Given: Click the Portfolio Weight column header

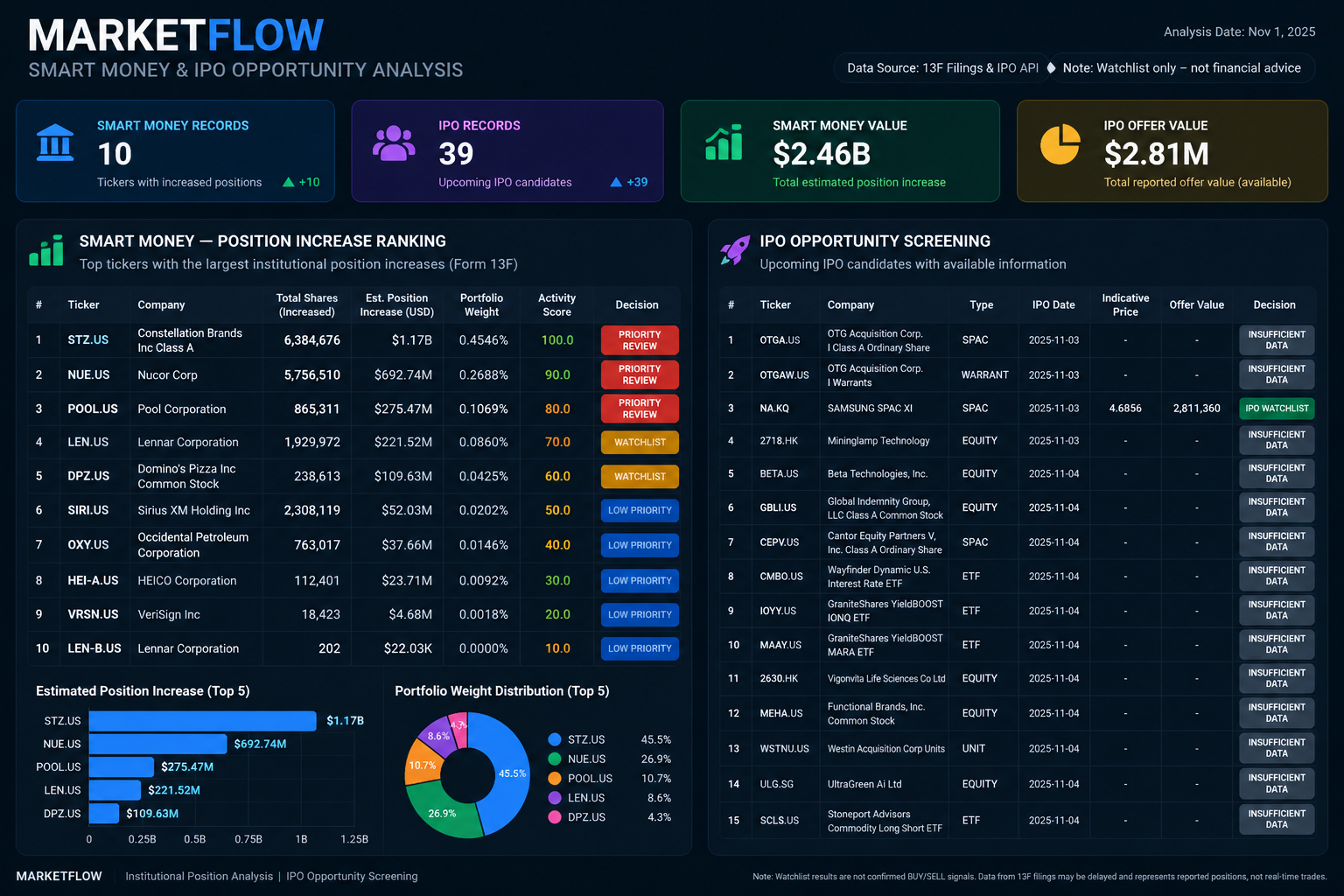Looking at the screenshot, I should (x=481, y=304).
